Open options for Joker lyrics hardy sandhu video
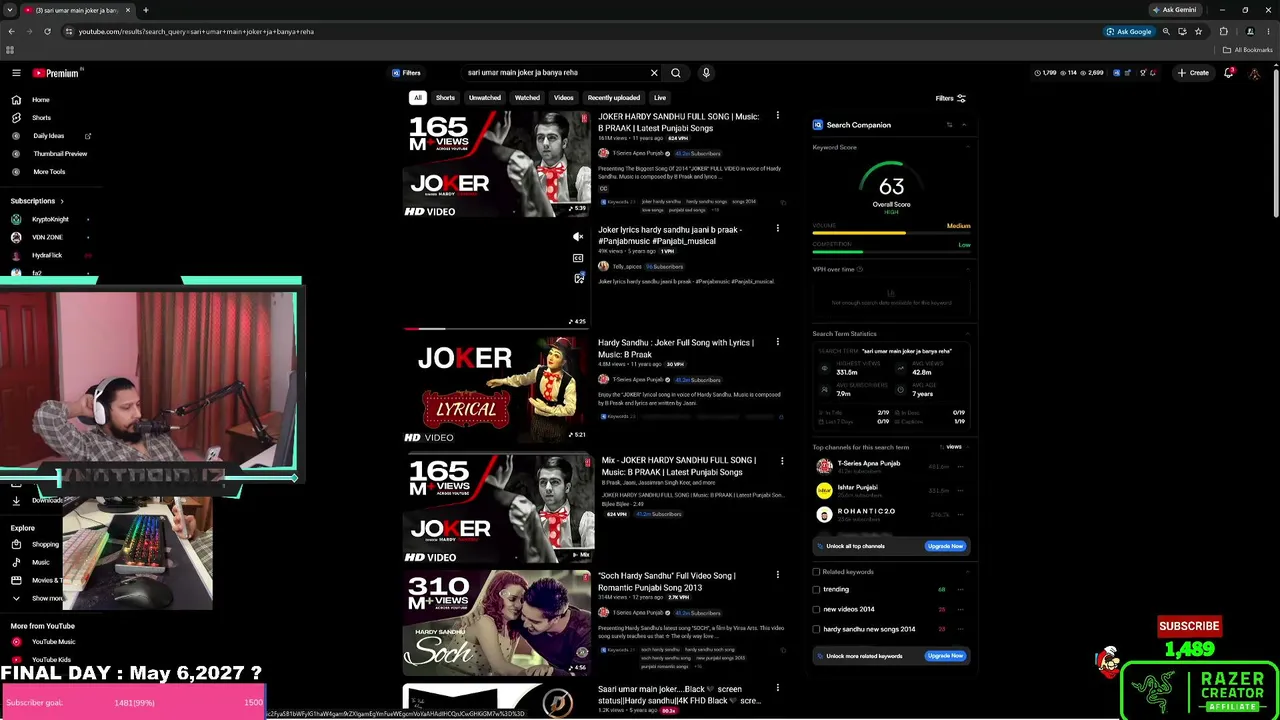Viewport: 1280px width, 720px height. pos(777,229)
